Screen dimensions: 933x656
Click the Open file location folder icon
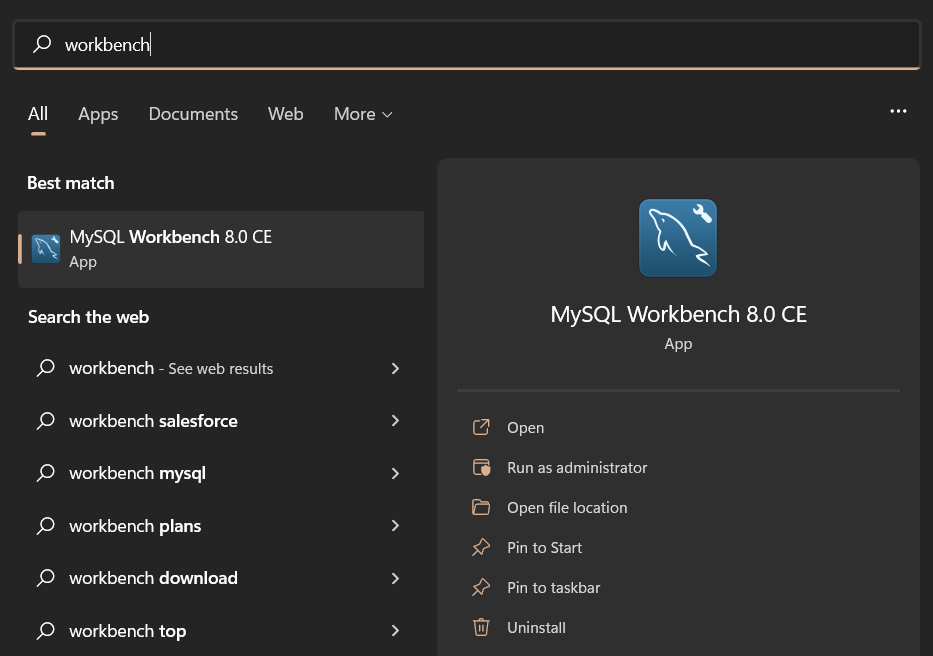click(481, 507)
